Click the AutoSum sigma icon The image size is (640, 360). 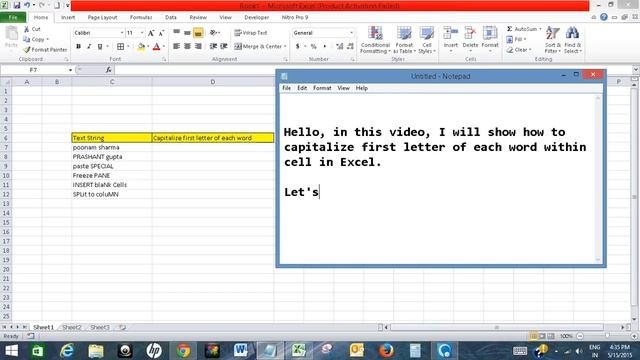click(x=509, y=29)
